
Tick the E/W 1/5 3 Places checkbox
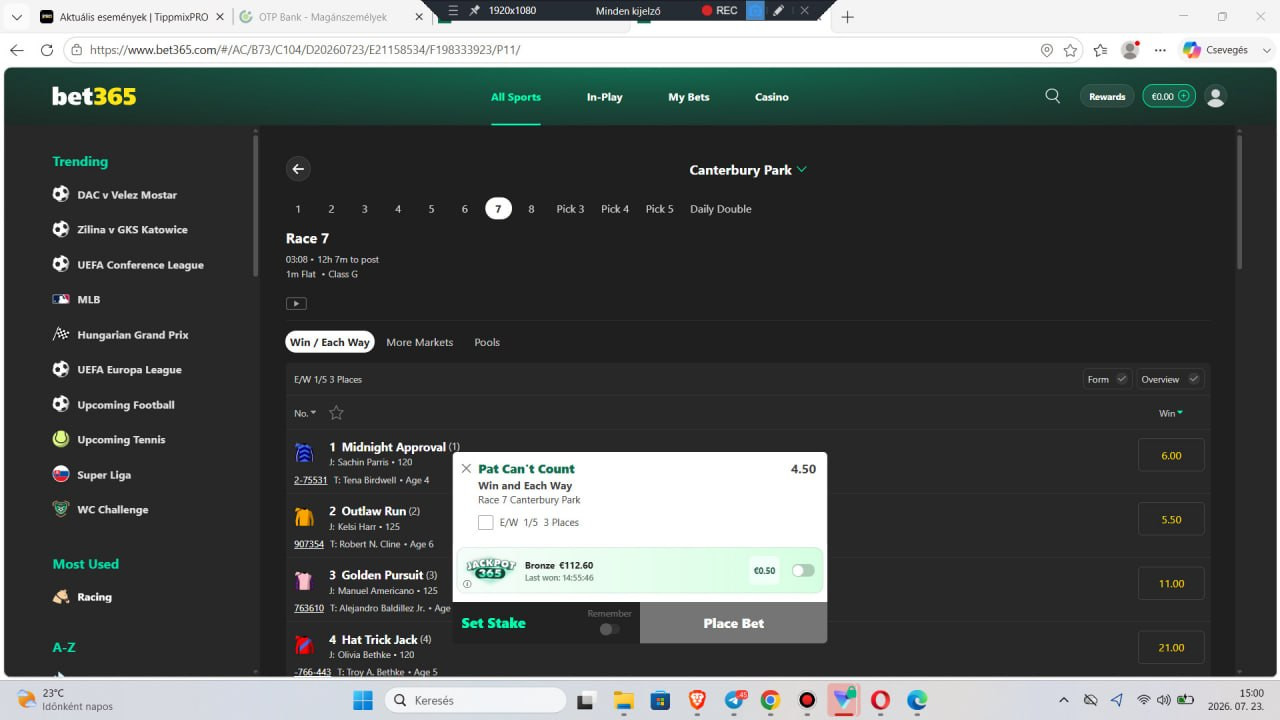click(x=486, y=522)
